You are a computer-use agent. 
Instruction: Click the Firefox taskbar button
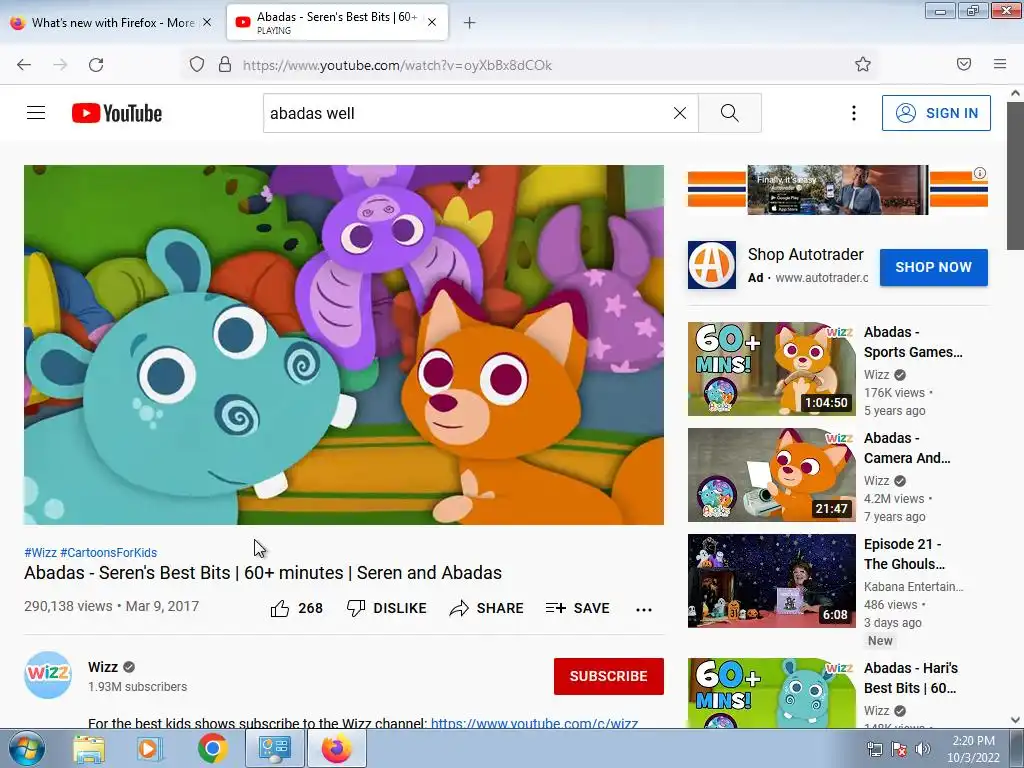337,748
